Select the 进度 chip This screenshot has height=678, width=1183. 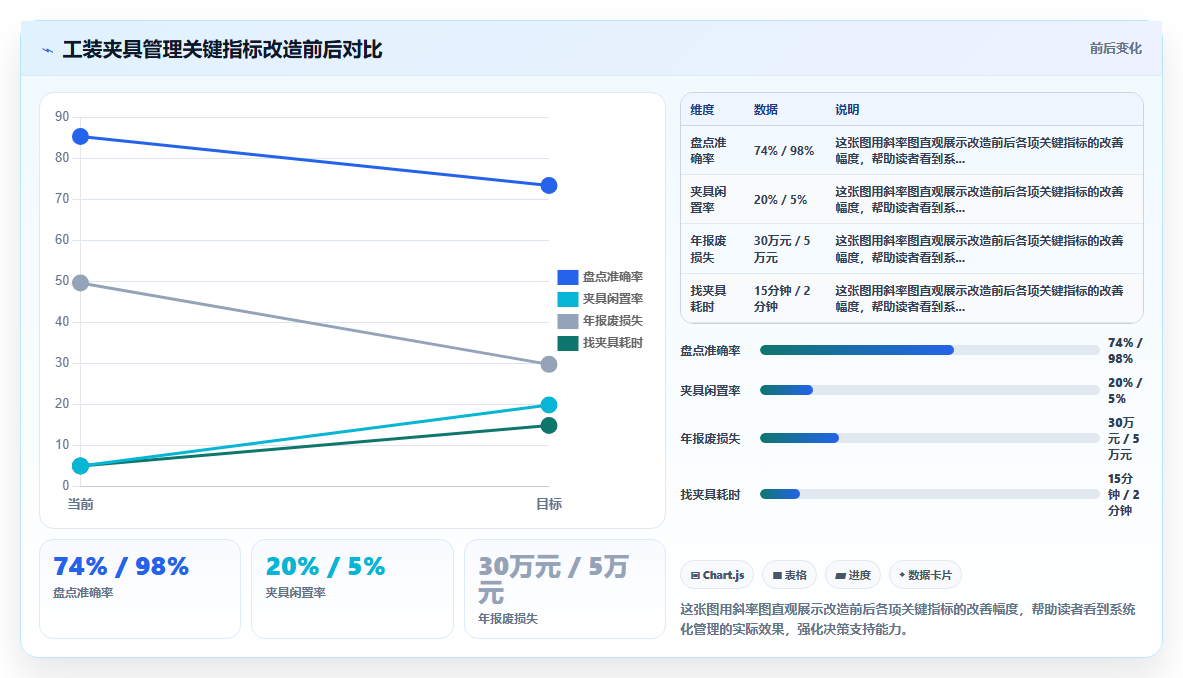tap(853, 575)
